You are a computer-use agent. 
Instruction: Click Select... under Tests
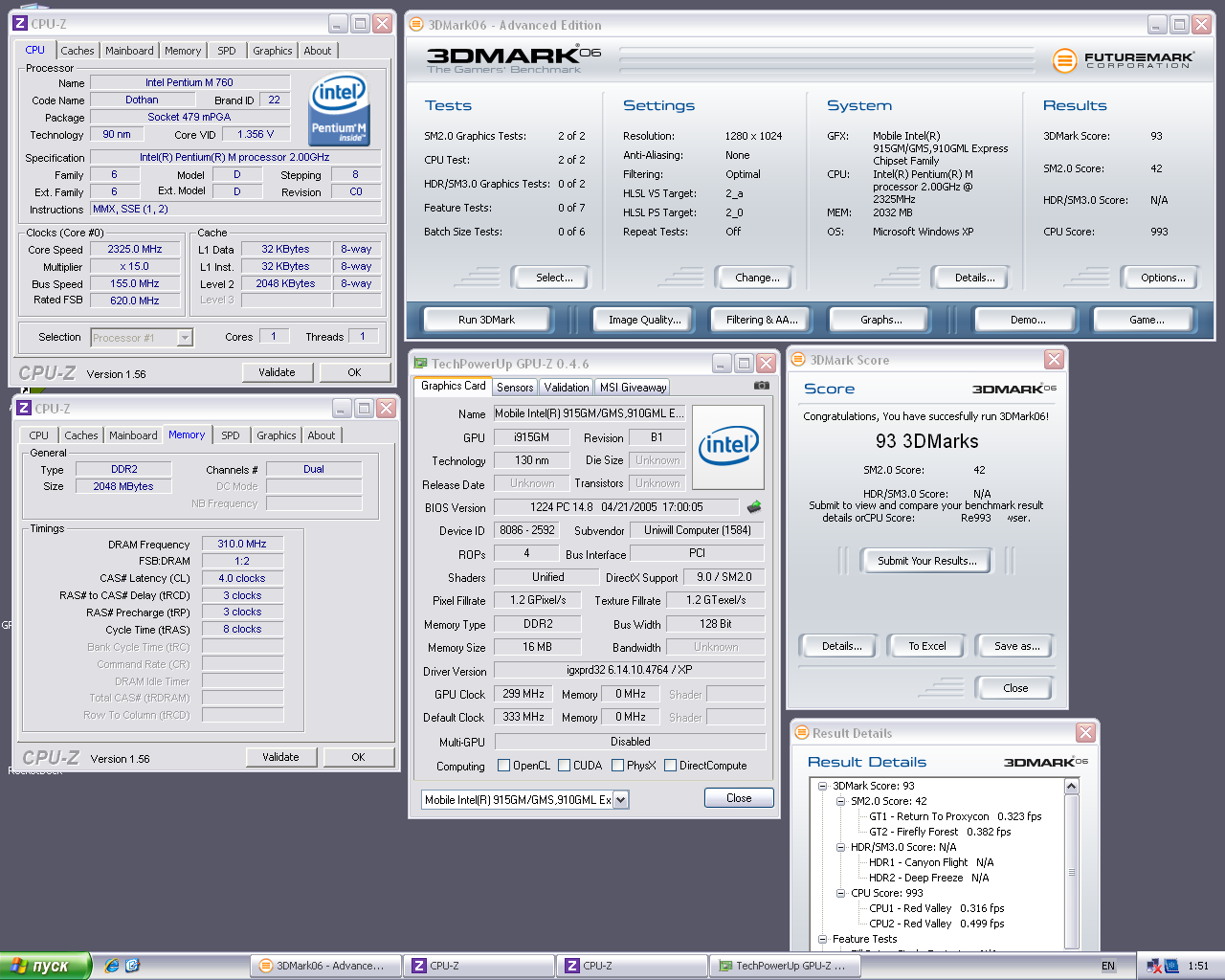pos(554,278)
